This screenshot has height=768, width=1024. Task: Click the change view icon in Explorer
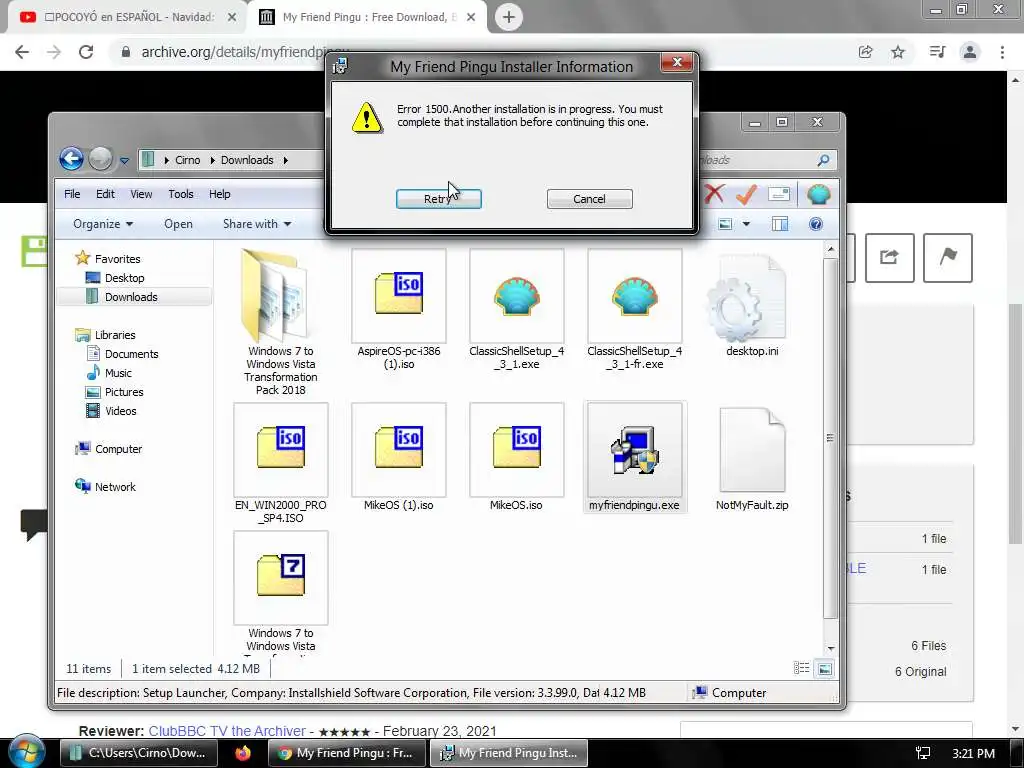tap(725, 224)
